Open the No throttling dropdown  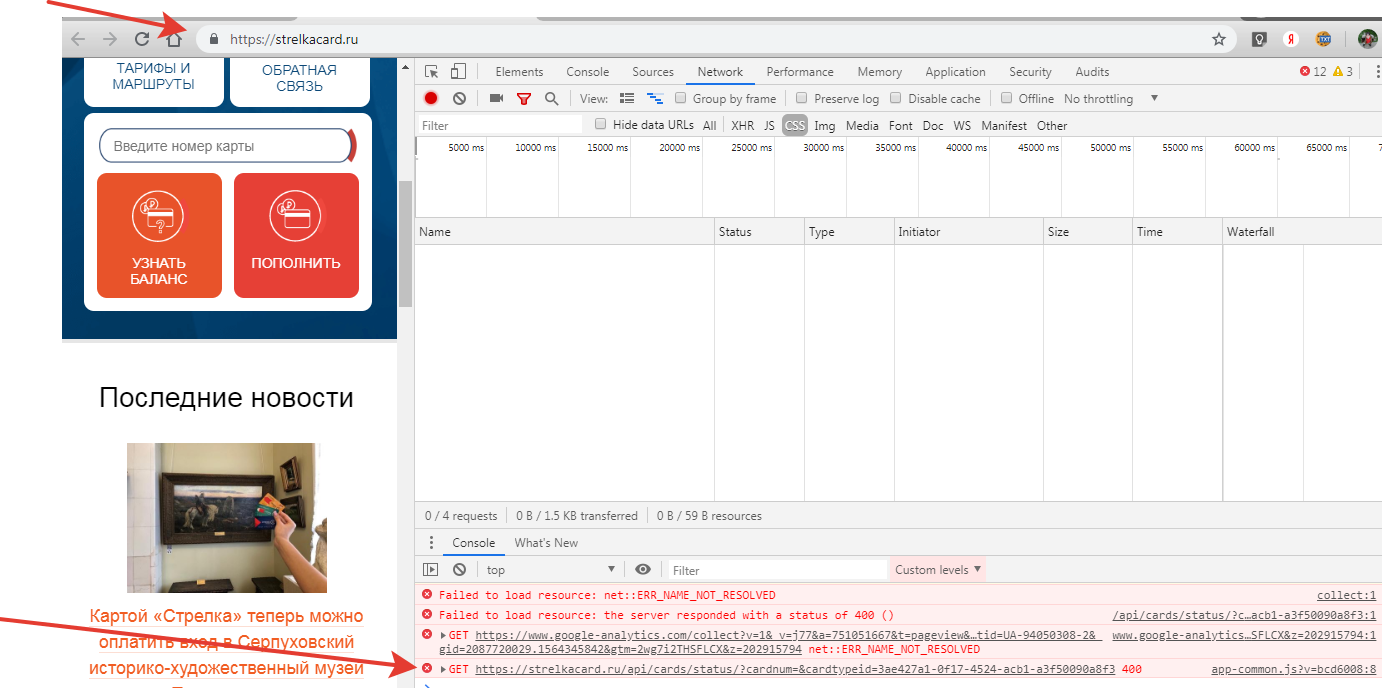(1110, 98)
